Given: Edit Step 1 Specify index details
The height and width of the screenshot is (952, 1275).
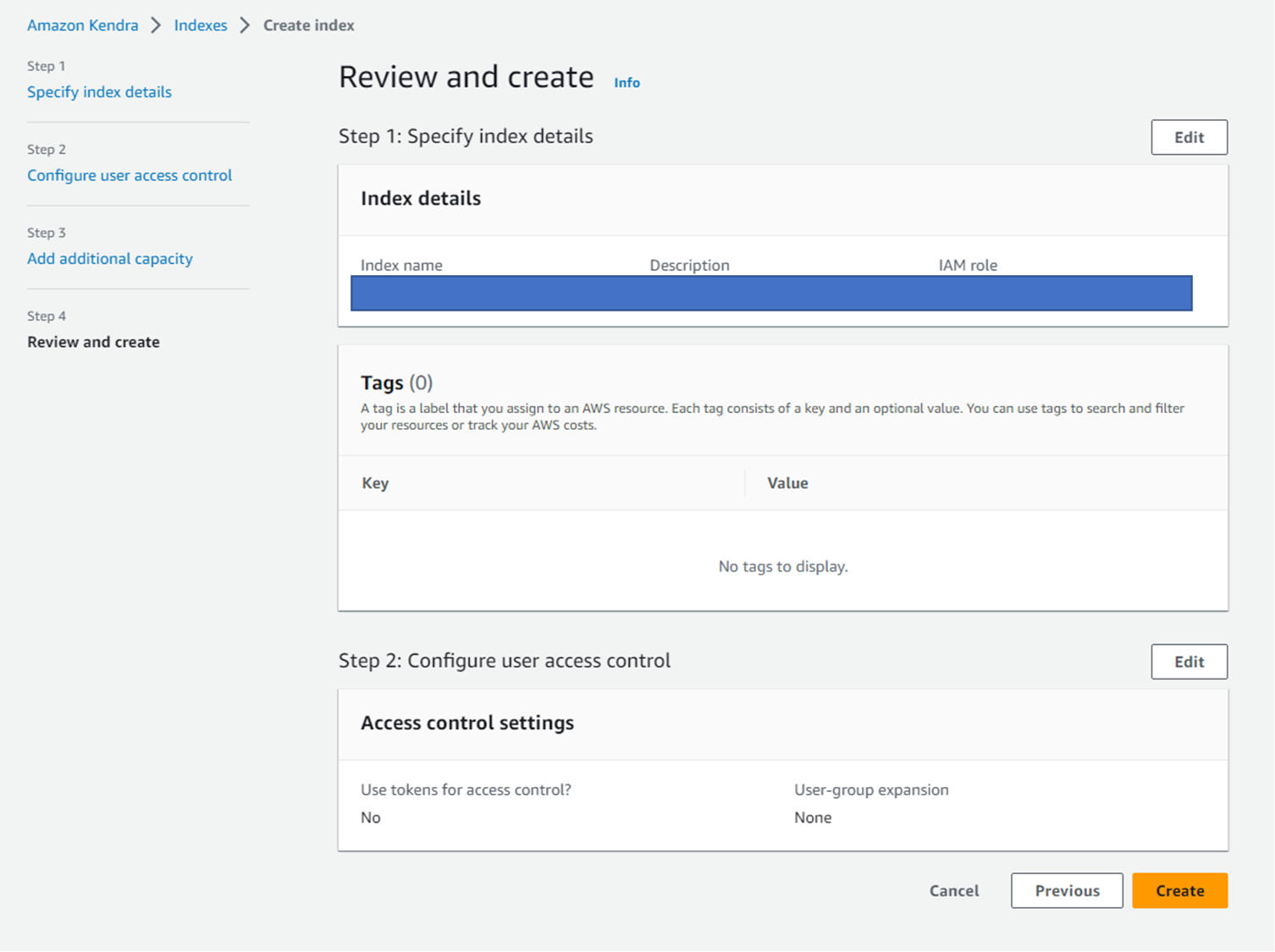Looking at the screenshot, I should tap(1189, 137).
